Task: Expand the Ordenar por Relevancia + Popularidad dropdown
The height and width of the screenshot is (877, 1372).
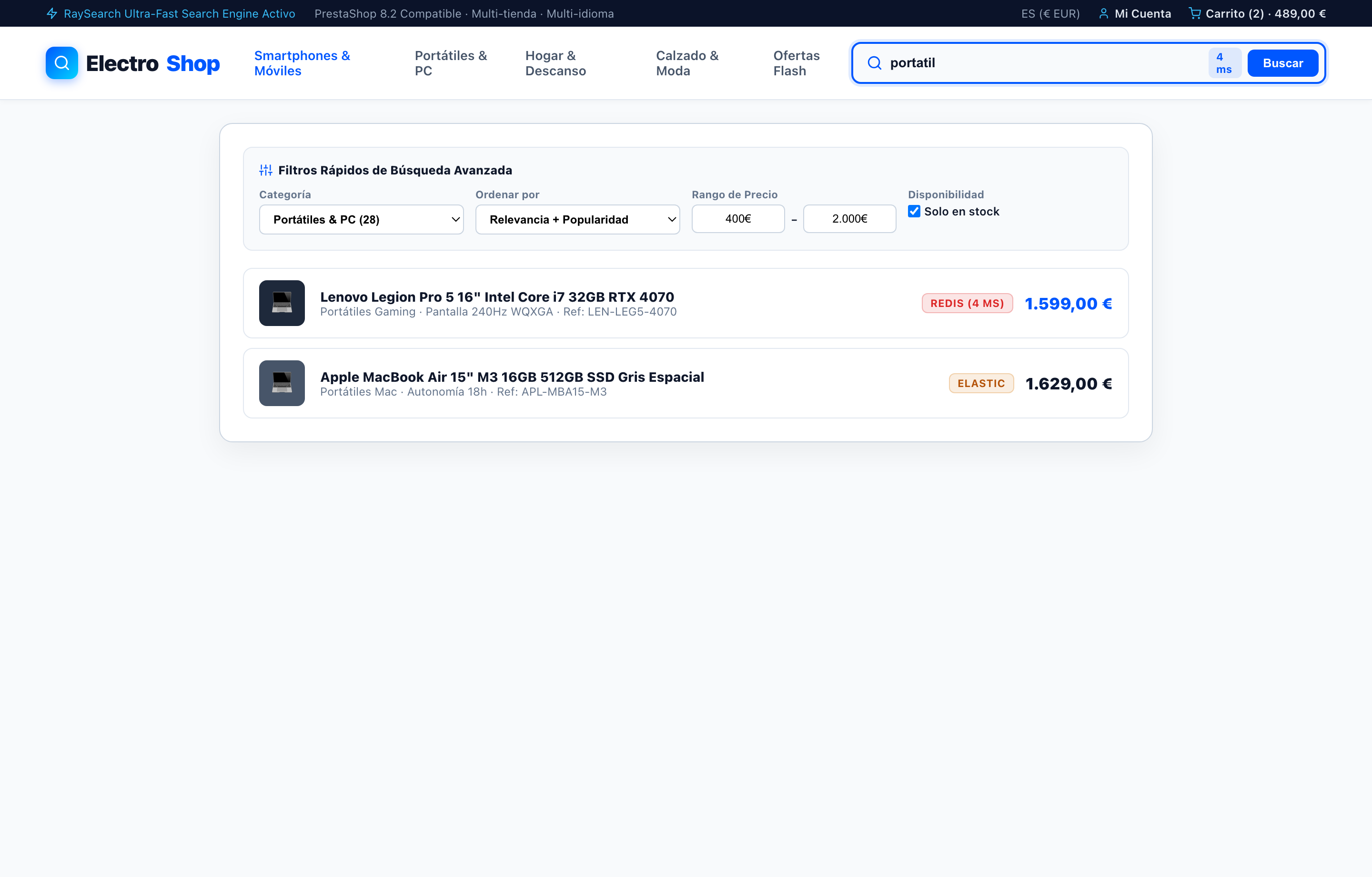Action: coord(577,220)
